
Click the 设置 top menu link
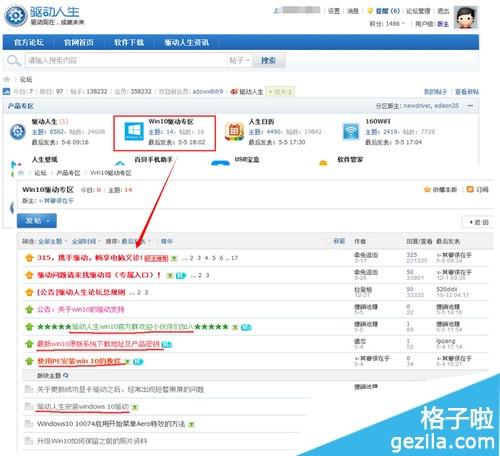coord(334,11)
